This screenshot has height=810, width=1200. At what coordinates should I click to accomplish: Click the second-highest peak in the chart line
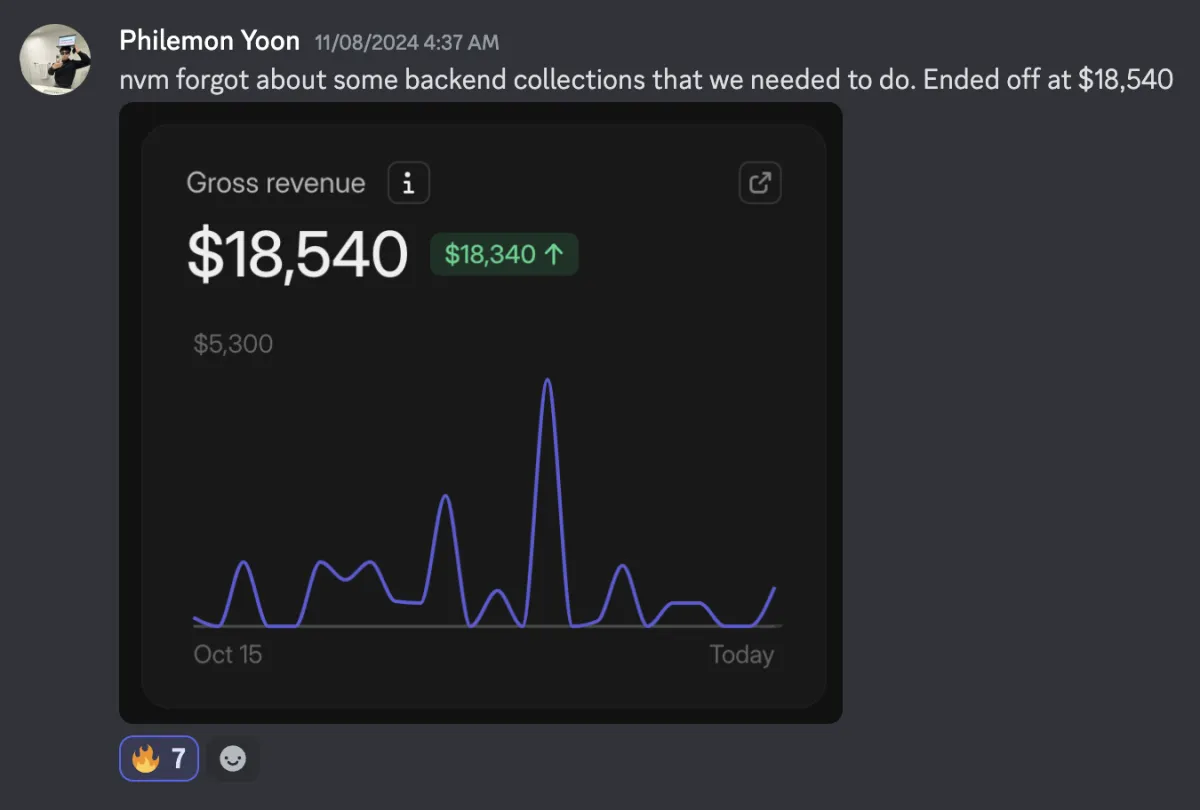[x=446, y=497]
